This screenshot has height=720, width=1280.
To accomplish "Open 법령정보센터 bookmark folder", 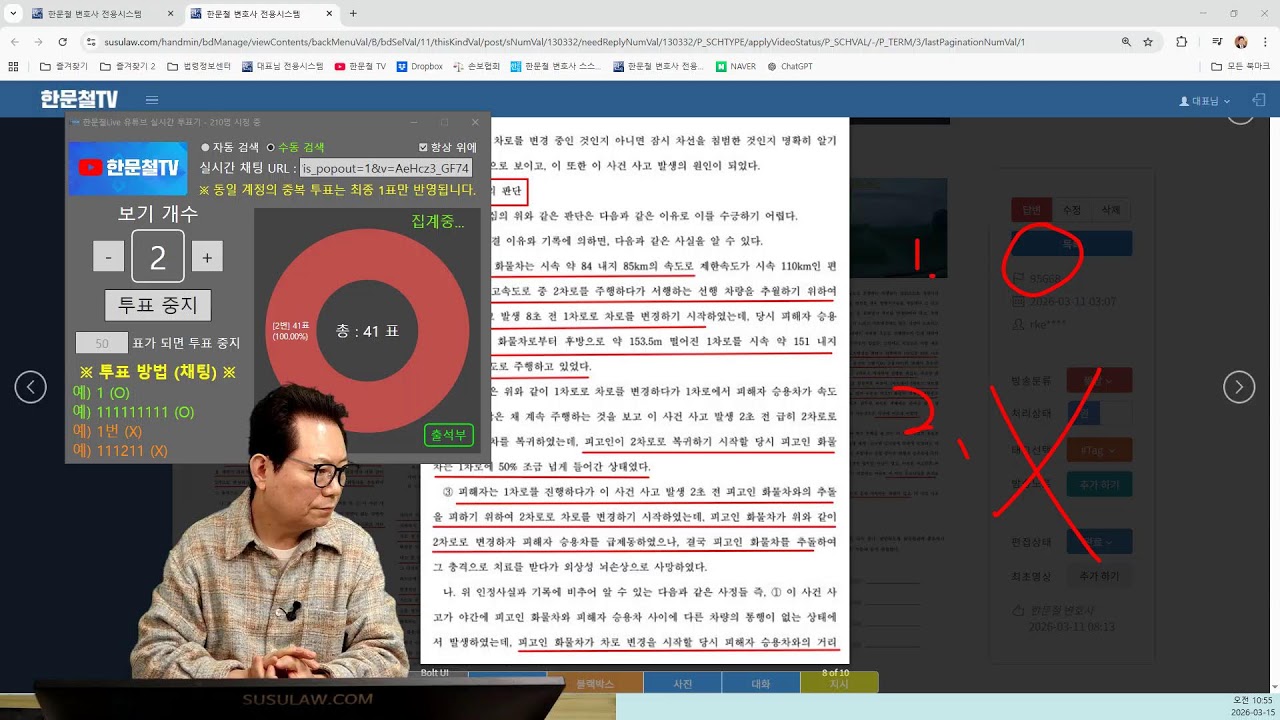I will pyautogui.click(x=199, y=66).
